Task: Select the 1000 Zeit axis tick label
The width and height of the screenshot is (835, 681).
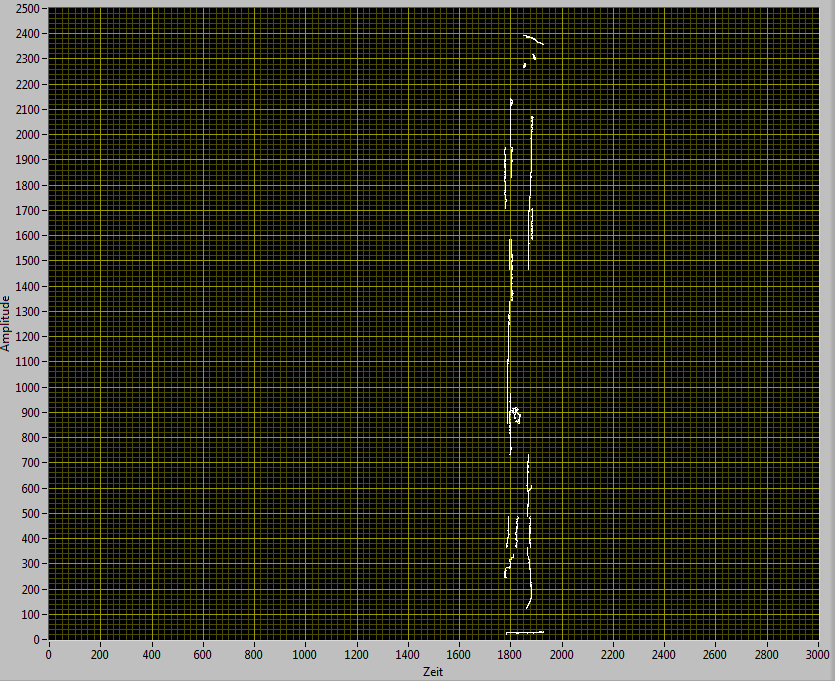Action: [x=305, y=655]
